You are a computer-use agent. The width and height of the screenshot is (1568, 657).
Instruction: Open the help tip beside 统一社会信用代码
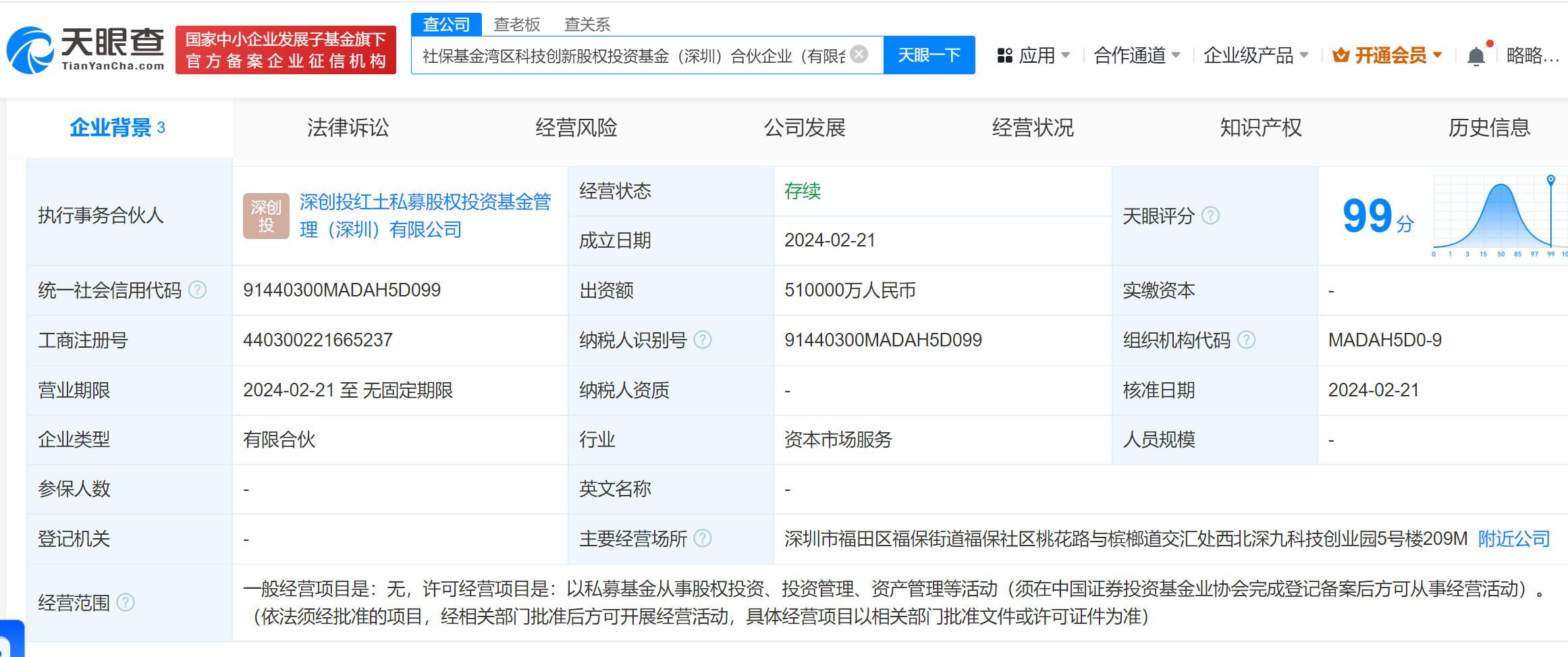pyautogui.click(x=197, y=290)
